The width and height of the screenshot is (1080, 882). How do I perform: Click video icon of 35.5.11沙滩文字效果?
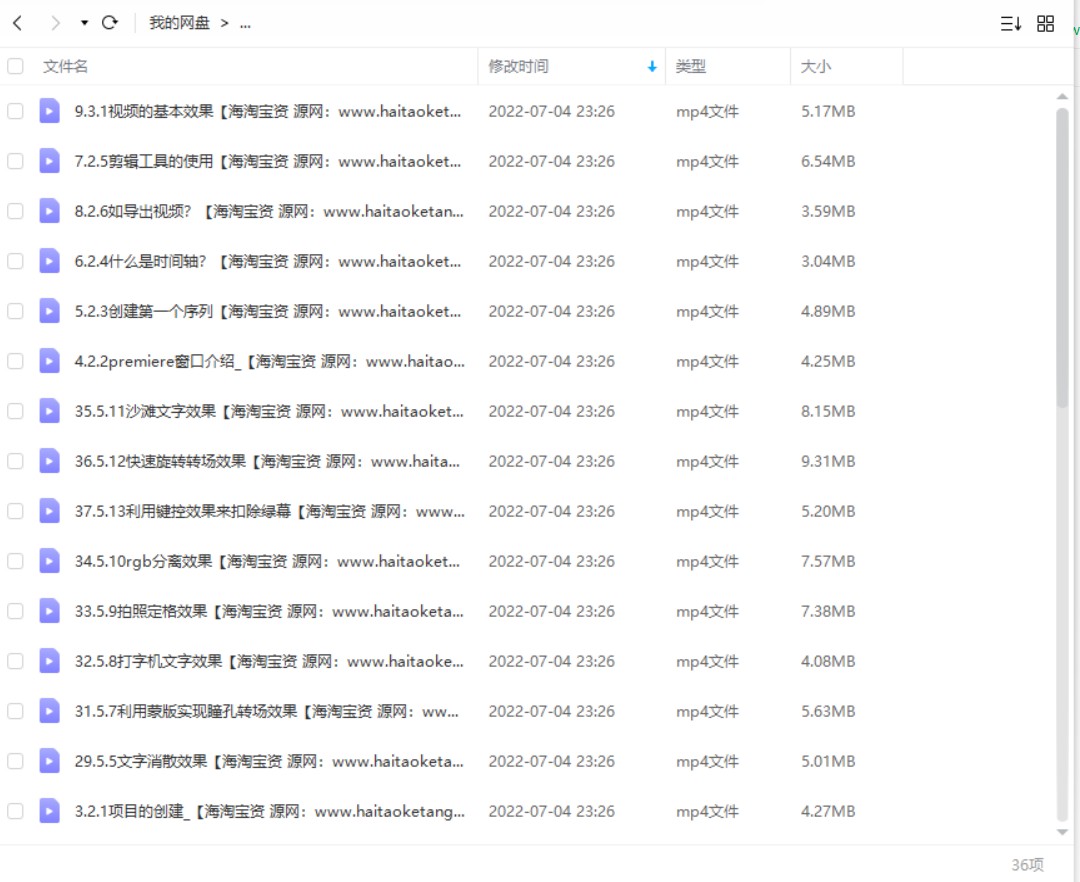[50, 411]
